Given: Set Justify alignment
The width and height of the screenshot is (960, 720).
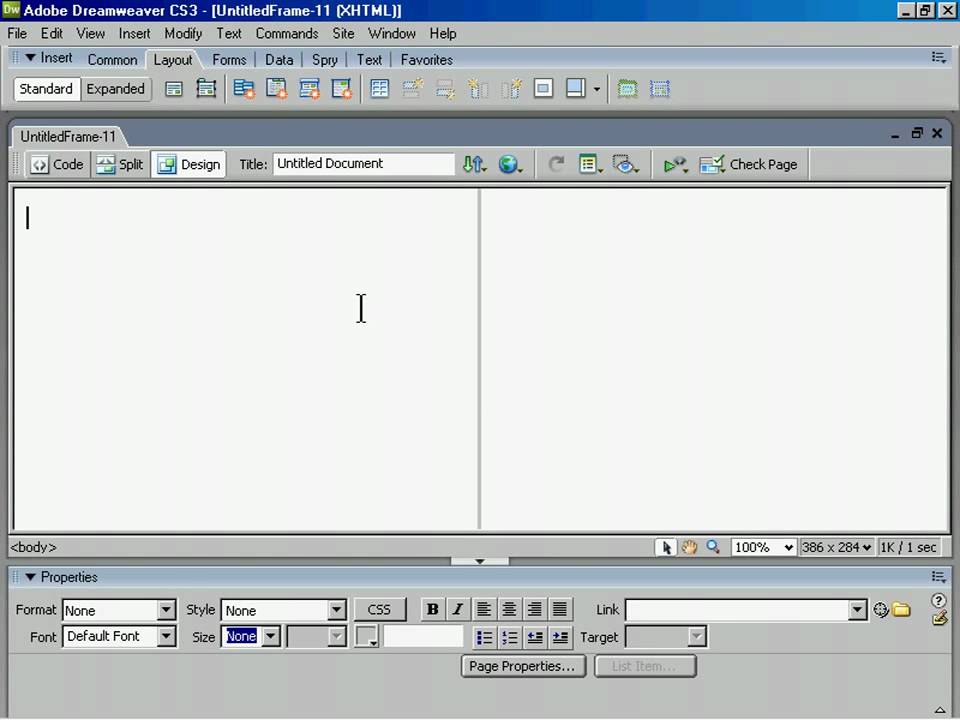Looking at the screenshot, I should tap(560, 609).
